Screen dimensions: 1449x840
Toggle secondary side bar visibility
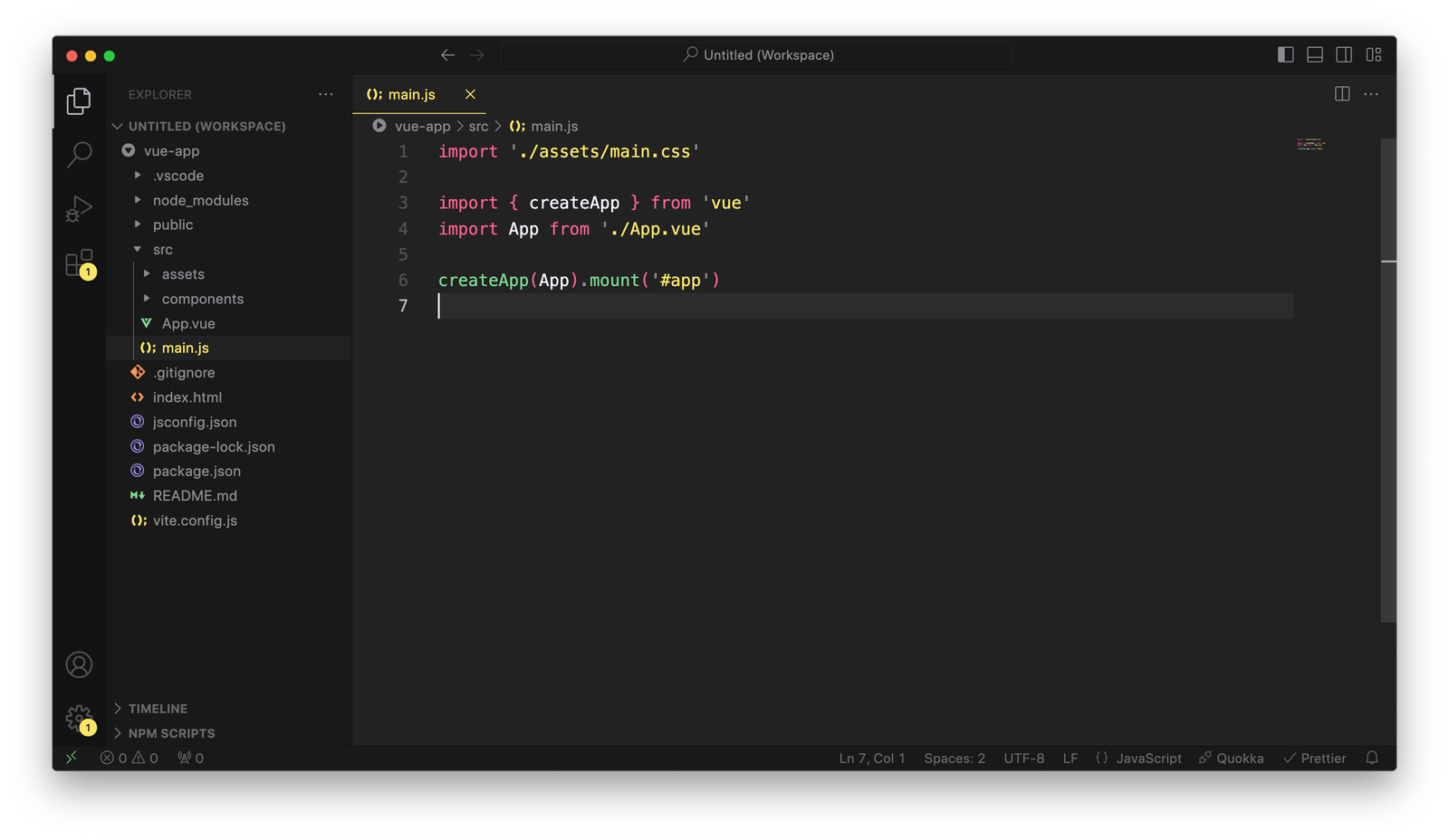click(x=1344, y=55)
